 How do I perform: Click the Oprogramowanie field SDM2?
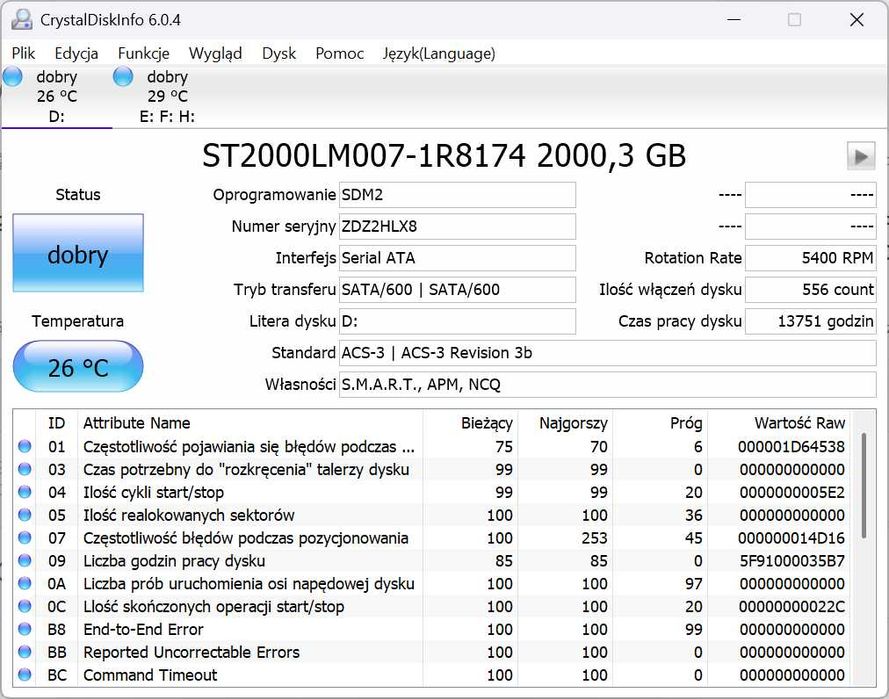click(457, 195)
